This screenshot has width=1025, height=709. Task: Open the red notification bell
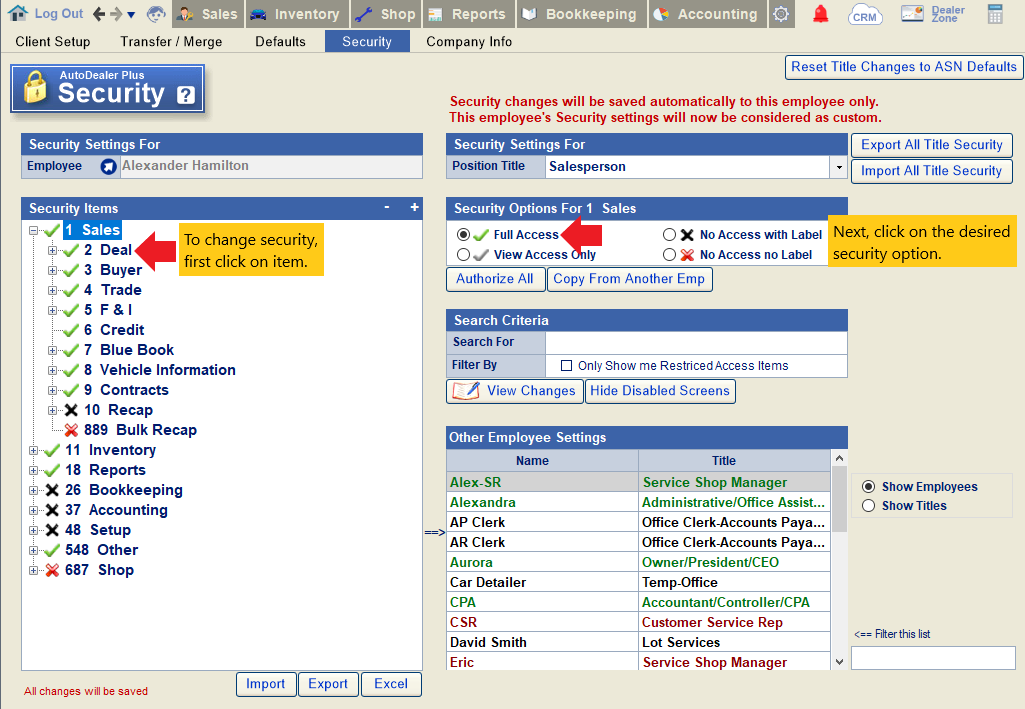(x=820, y=14)
